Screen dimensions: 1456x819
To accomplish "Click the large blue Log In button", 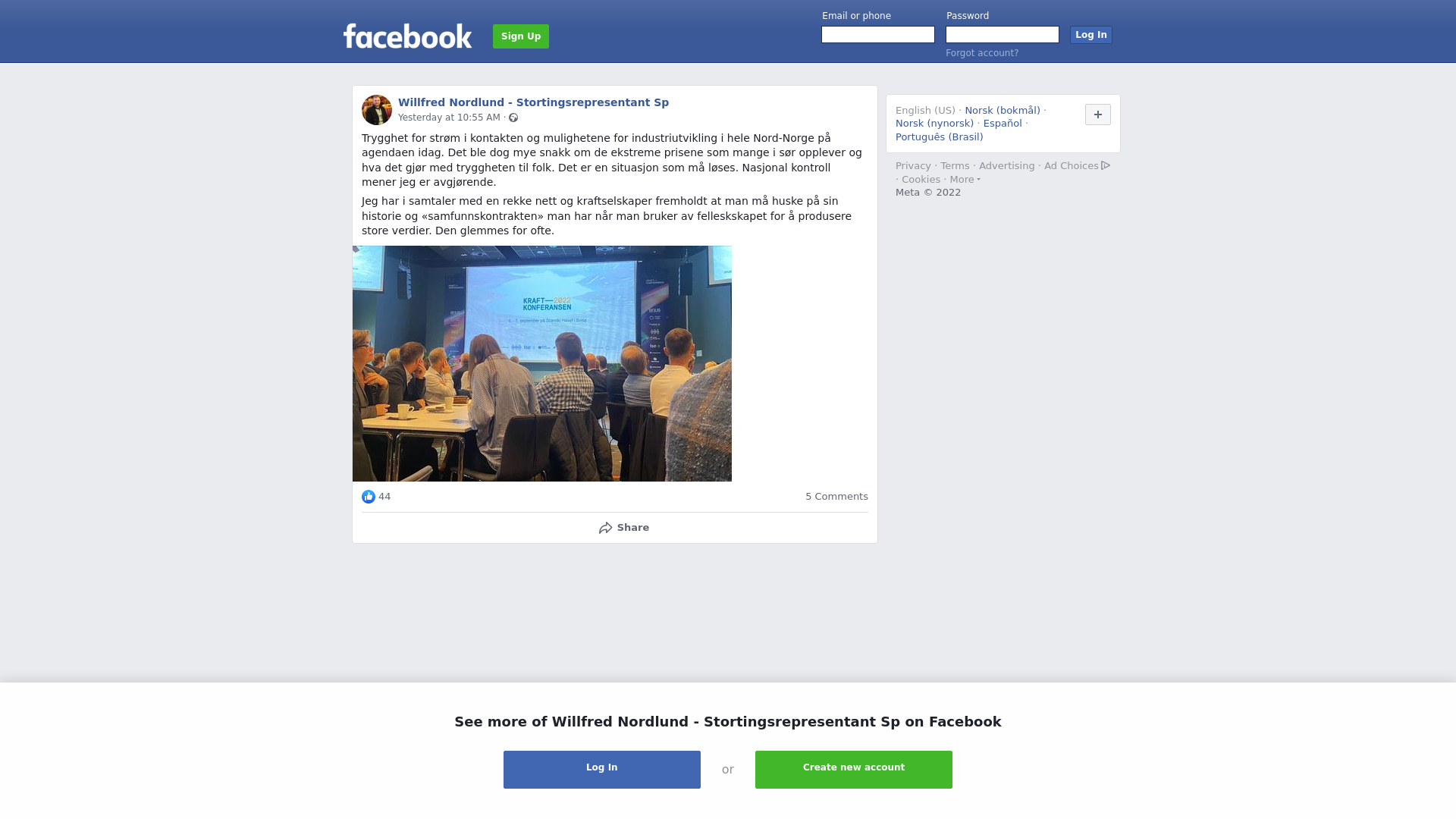I will [602, 770].
